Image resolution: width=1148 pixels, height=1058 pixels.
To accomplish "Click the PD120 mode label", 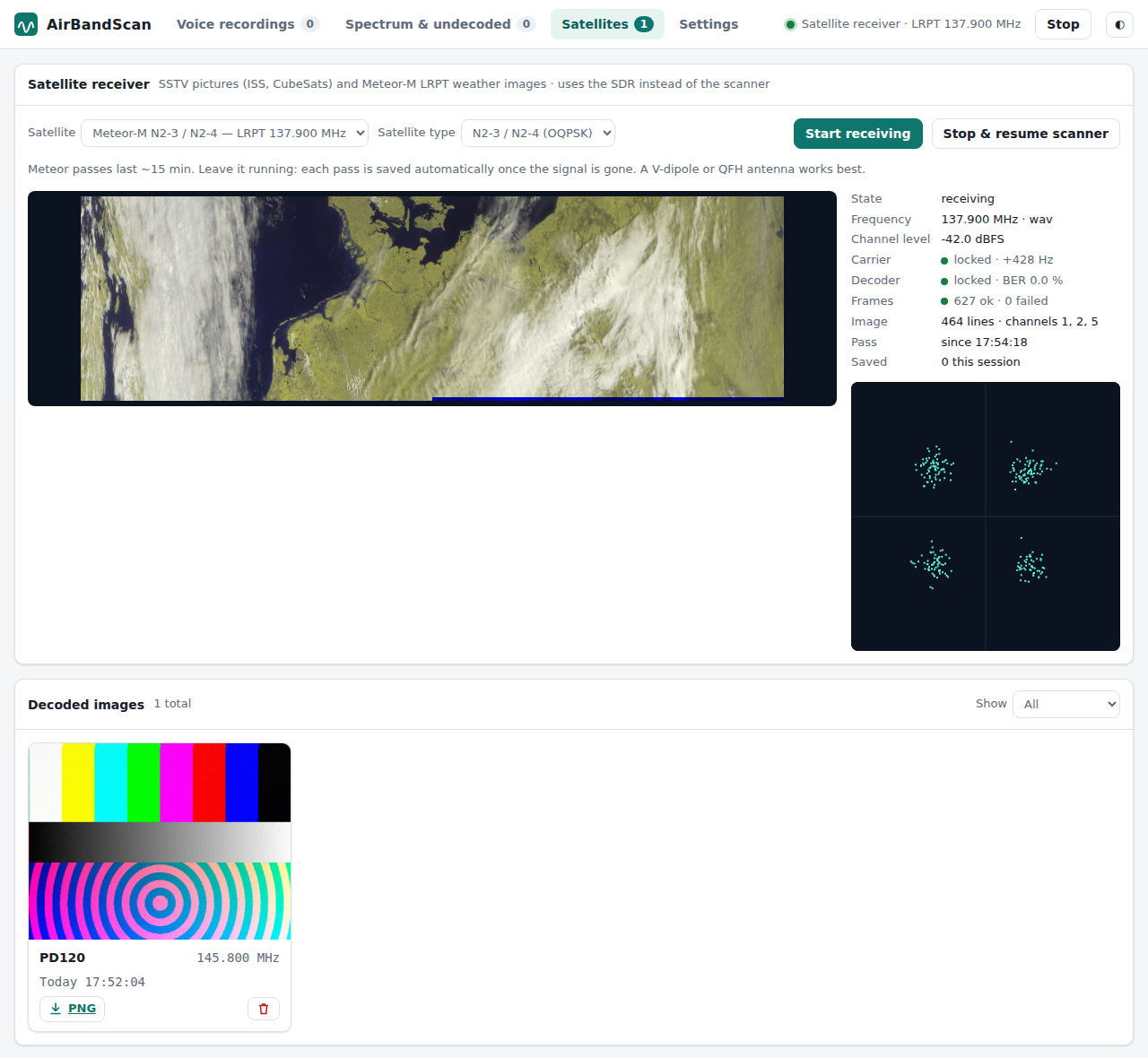I will tap(62, 958).
